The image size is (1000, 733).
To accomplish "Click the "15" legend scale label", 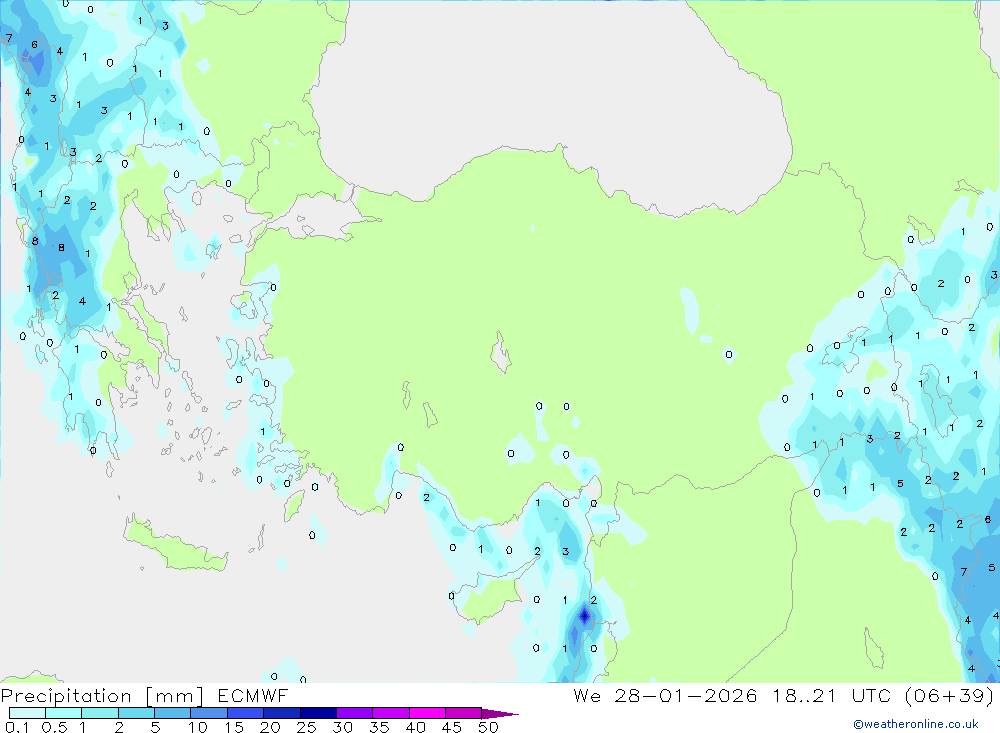I will (234, 727).
